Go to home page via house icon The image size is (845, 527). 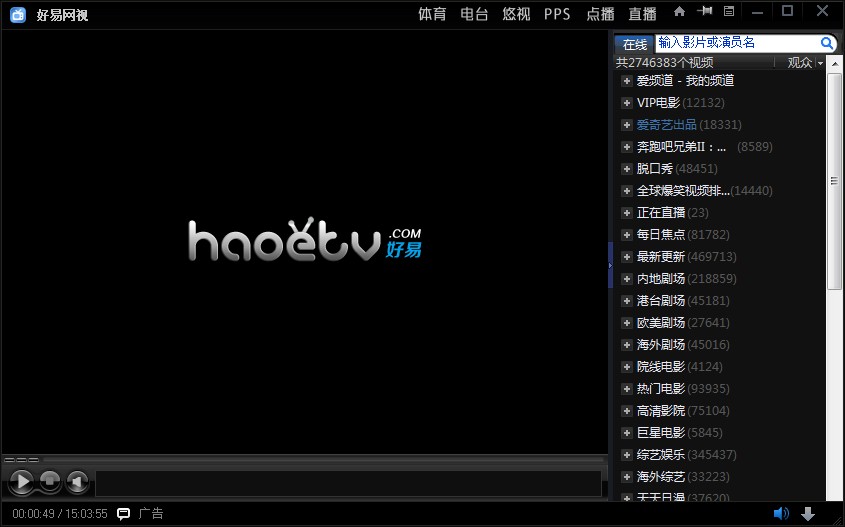click(x=680, y=11)
